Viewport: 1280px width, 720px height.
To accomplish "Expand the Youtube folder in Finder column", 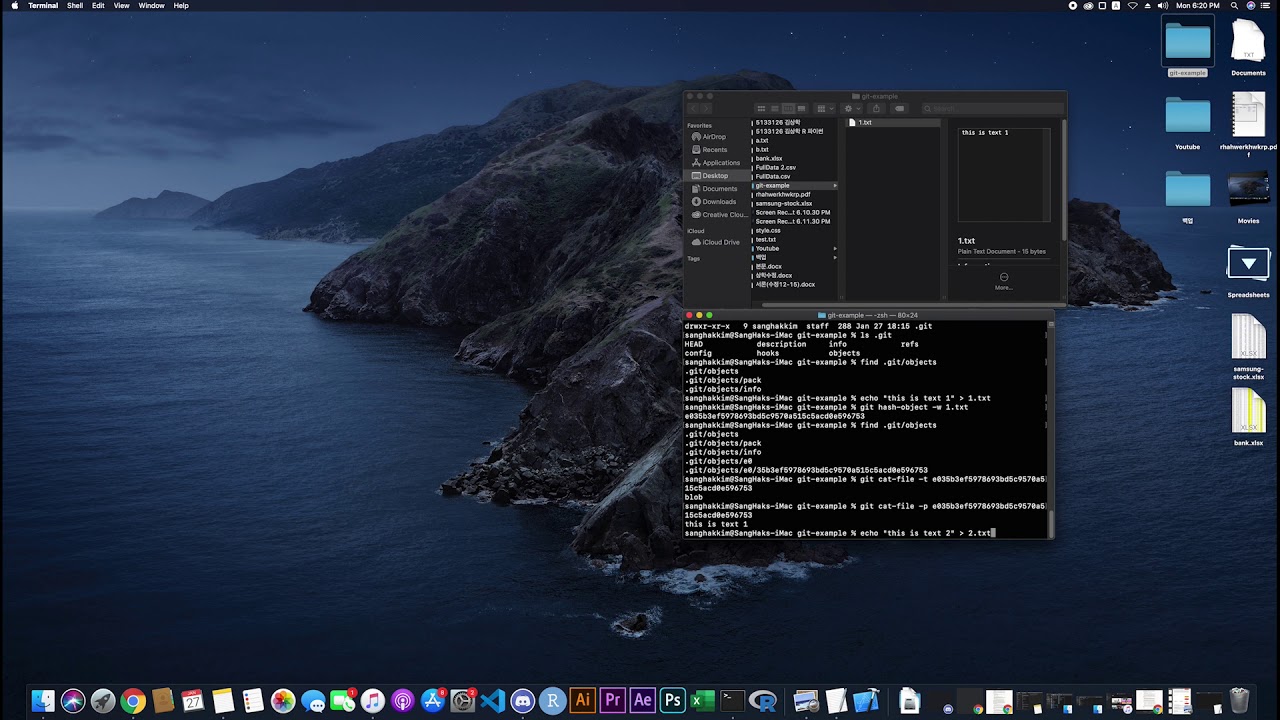I will click(835, 248).
